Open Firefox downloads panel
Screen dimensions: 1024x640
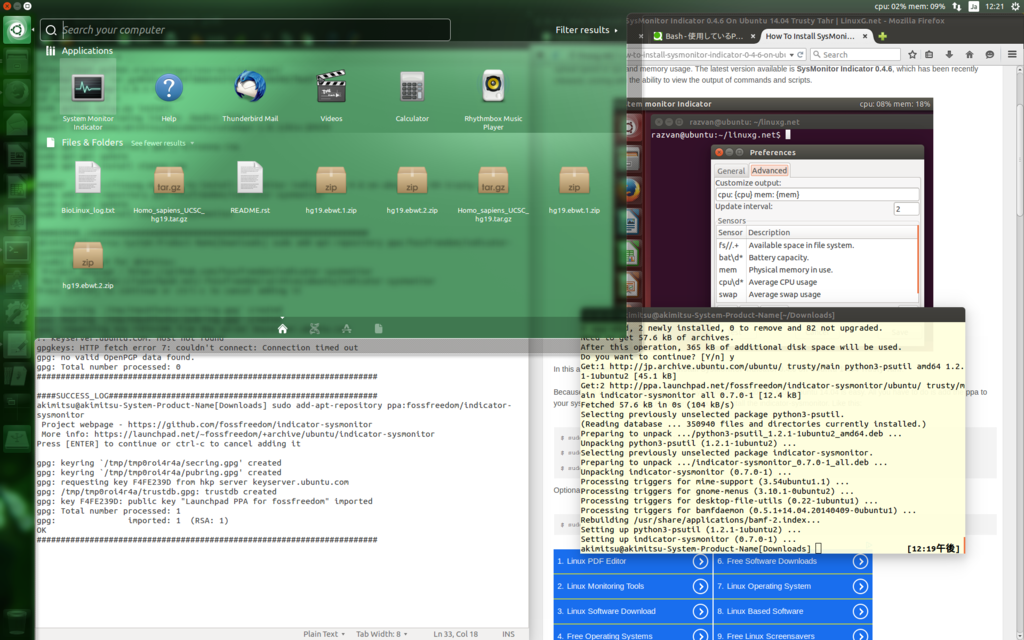coord(949,55)
